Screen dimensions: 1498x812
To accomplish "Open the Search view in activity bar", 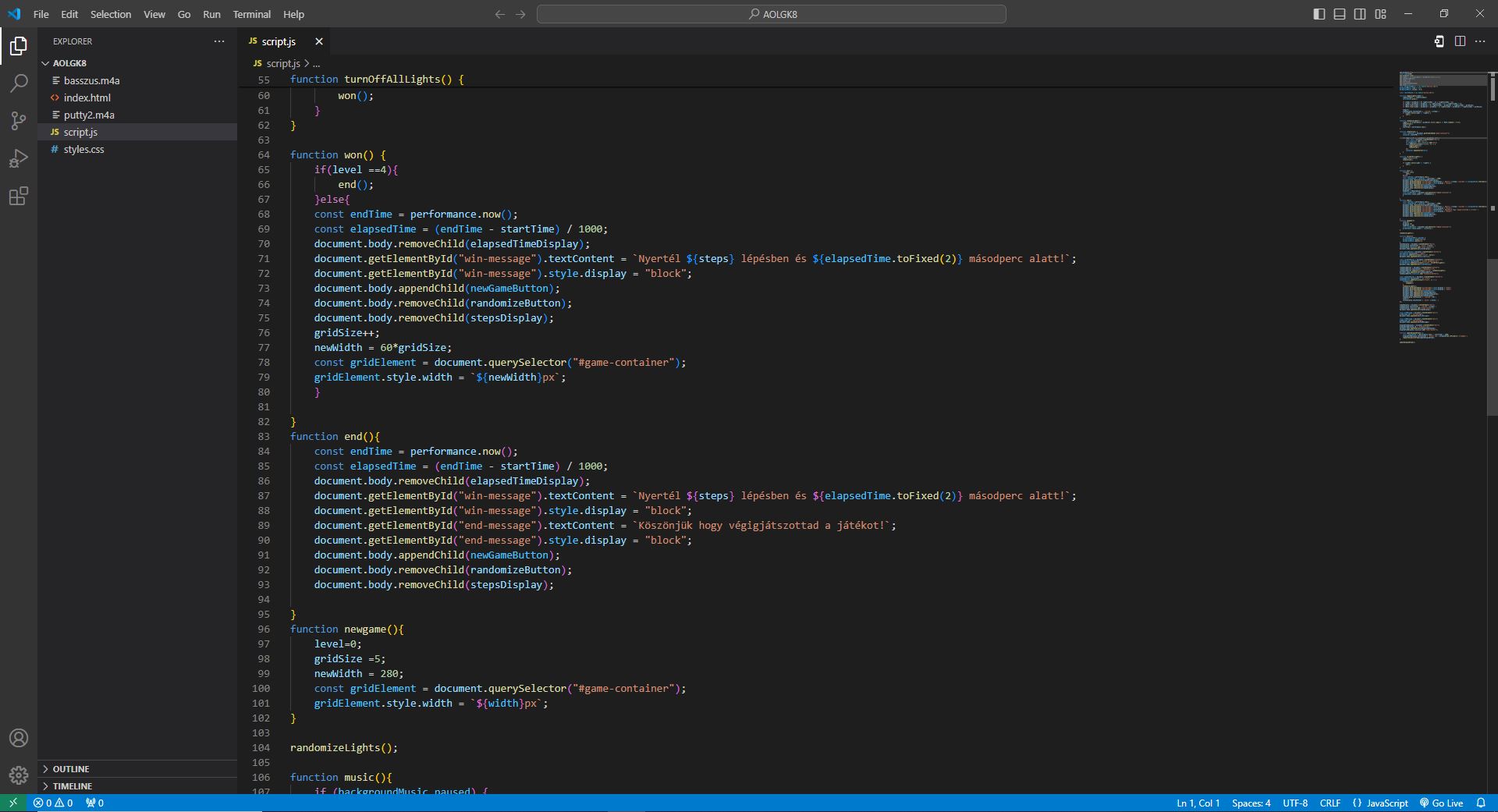I will click(19, 83).
